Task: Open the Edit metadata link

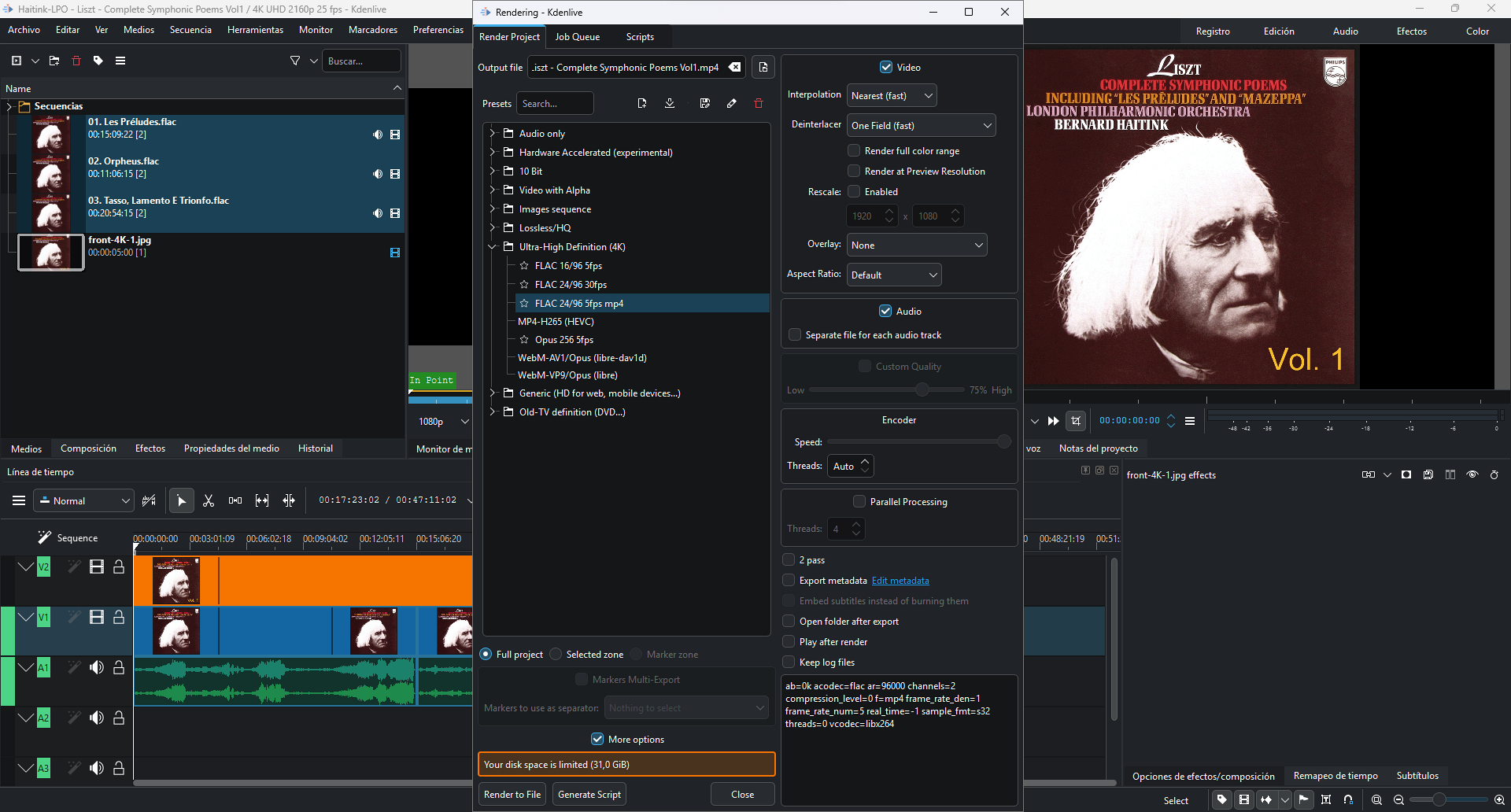Action: [900, 581]
